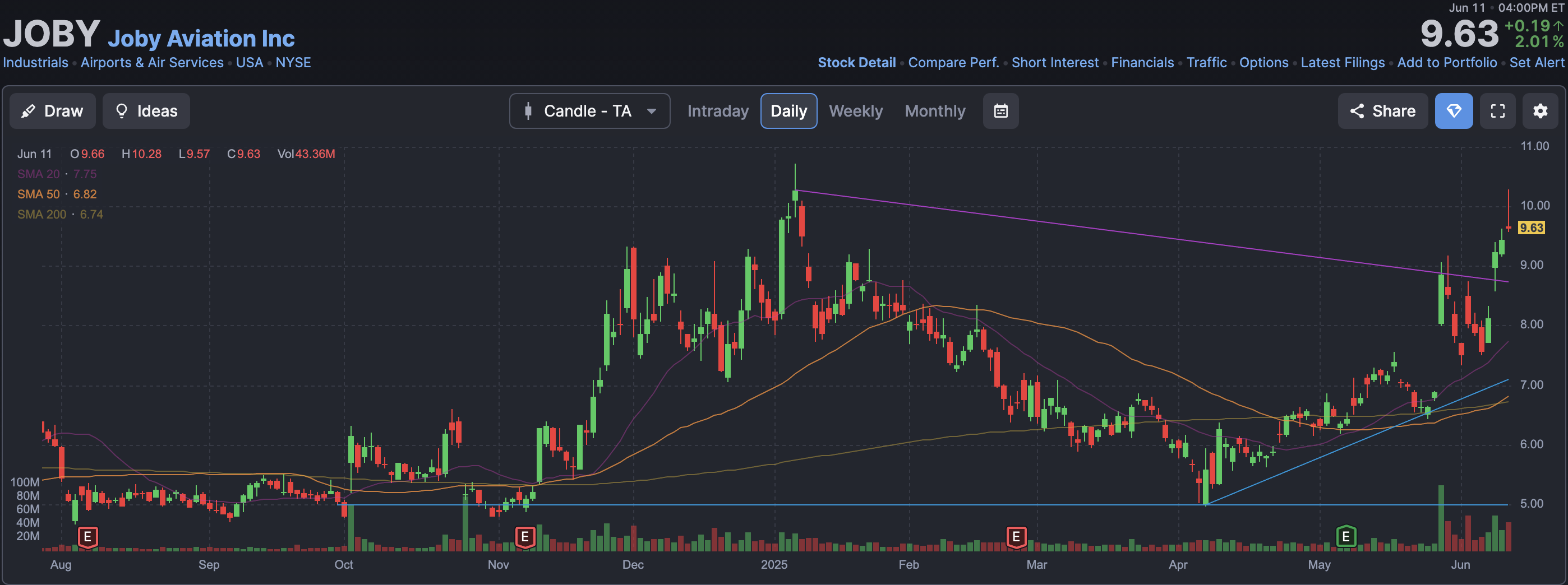The height and width of the screenshot is (585, 1568).
Task: Click the lightbulb icon in Ideas button
Action: pos(122,111)
